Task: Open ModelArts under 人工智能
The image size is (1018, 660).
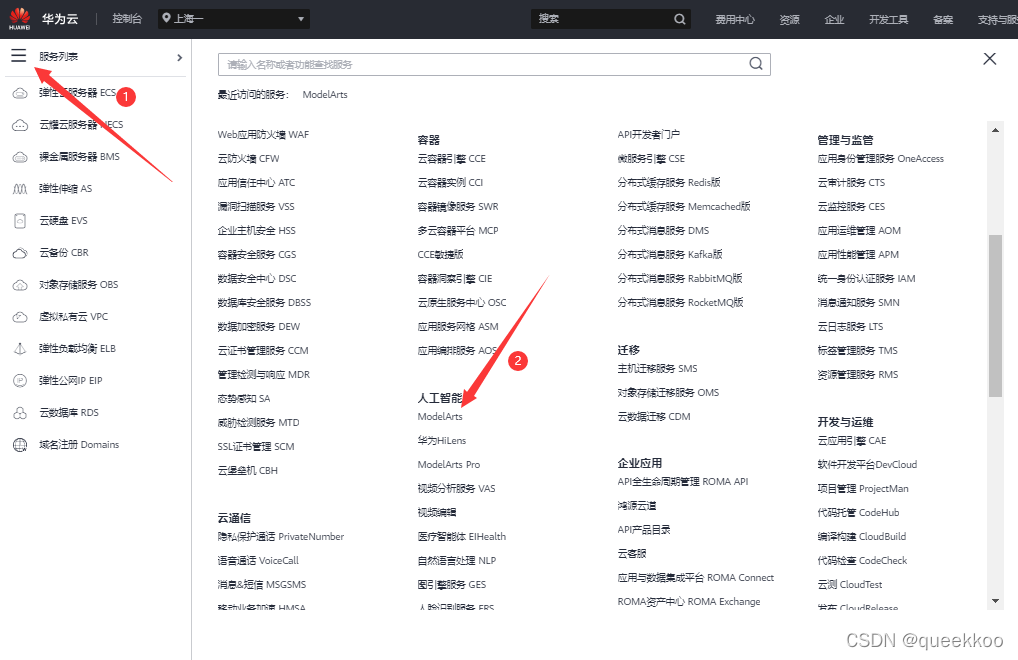Action: 440,417
